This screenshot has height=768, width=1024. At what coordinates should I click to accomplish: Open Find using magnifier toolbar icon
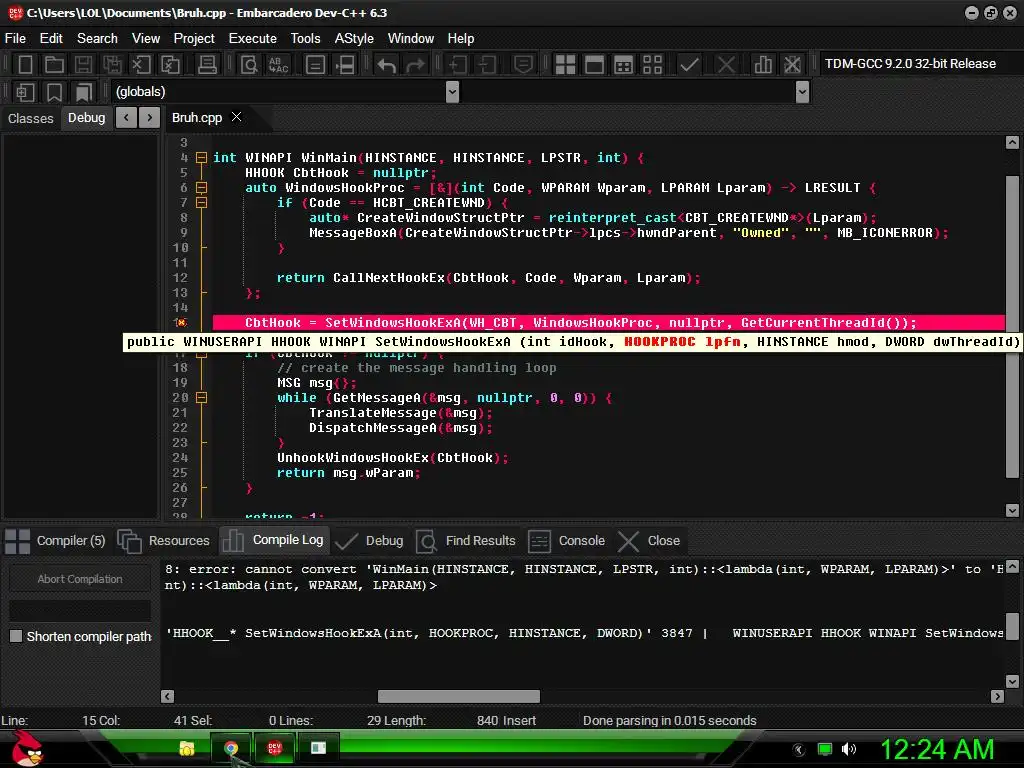click(249, 64)
